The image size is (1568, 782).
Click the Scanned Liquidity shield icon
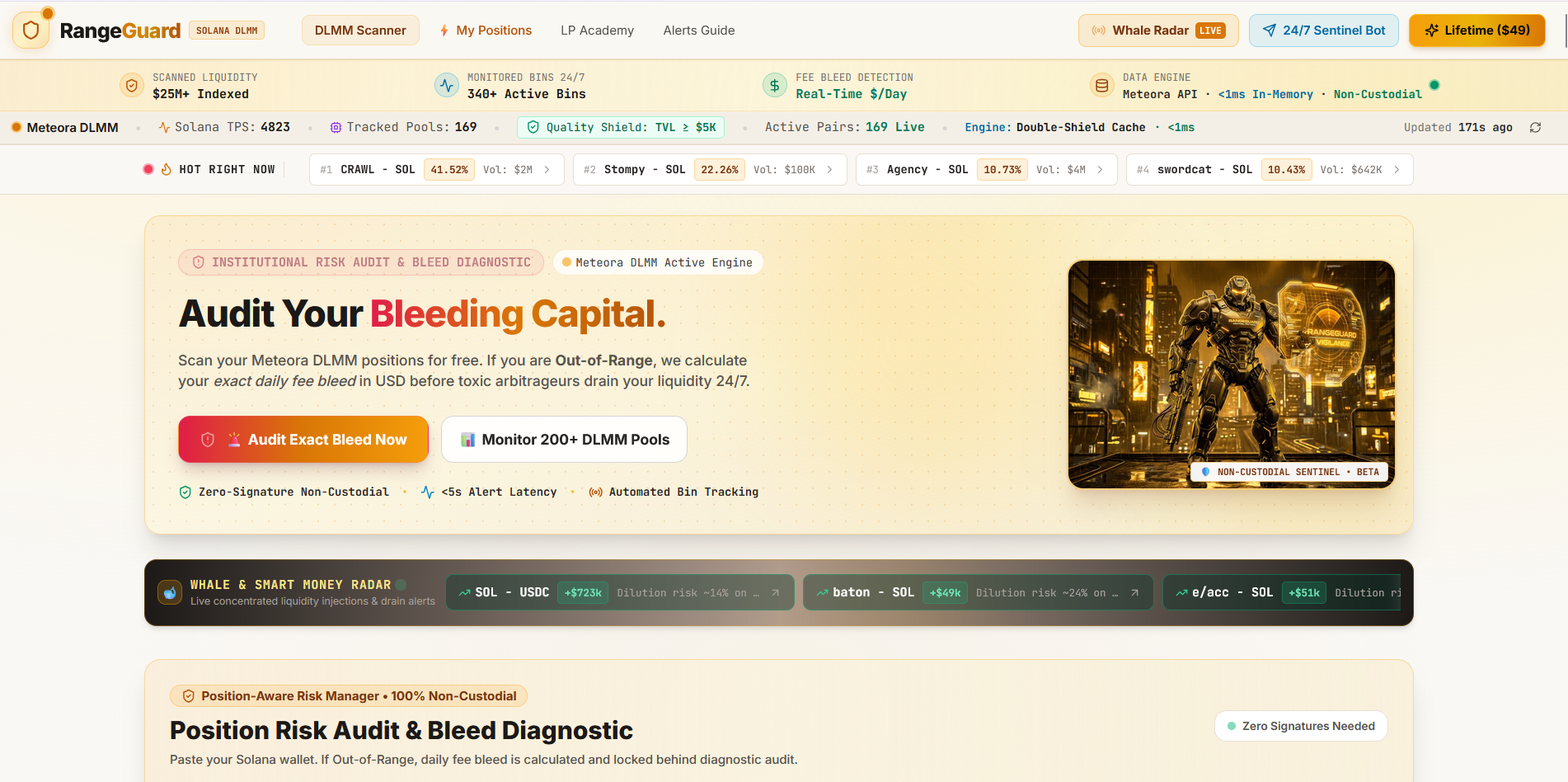click(132, 85)
